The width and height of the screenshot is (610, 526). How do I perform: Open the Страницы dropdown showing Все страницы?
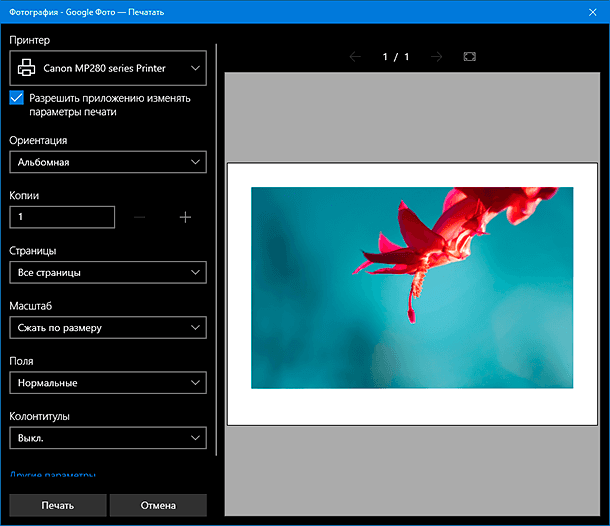point(108,272)
